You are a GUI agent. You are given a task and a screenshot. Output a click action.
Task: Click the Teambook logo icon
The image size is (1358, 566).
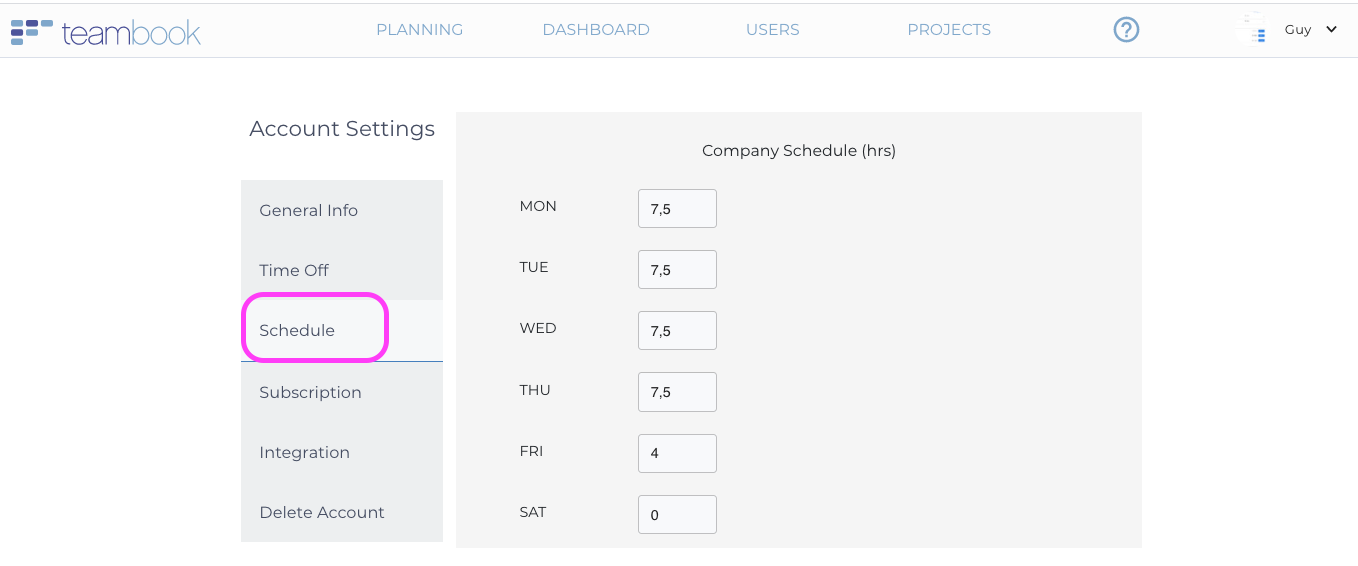[x=31, y=31]
